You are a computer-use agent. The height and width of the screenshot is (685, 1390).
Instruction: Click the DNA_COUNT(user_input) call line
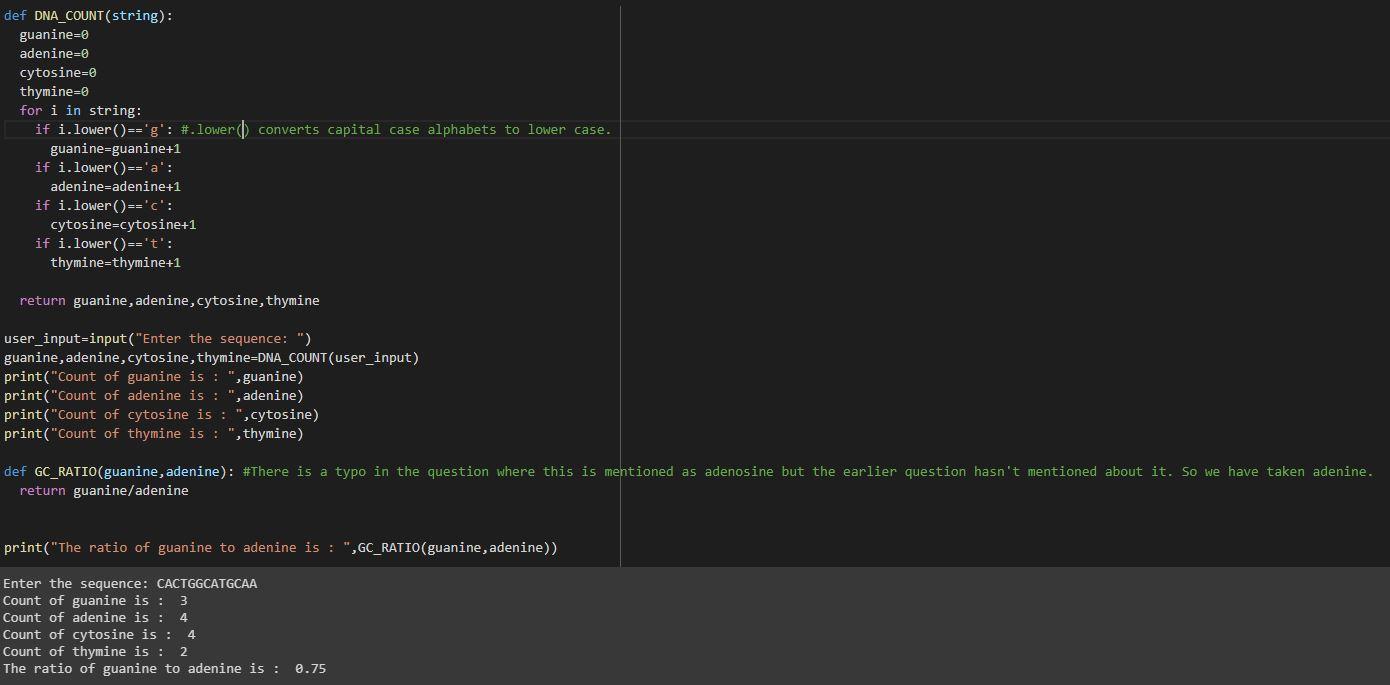pos(211,358)
